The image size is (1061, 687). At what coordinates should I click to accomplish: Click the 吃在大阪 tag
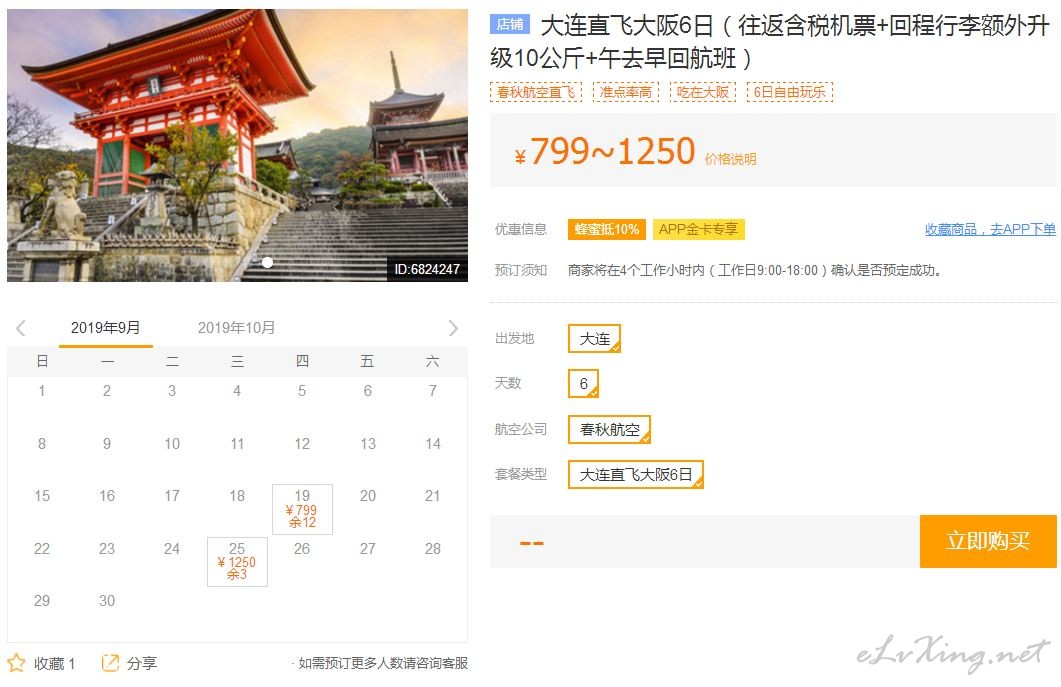702,92
